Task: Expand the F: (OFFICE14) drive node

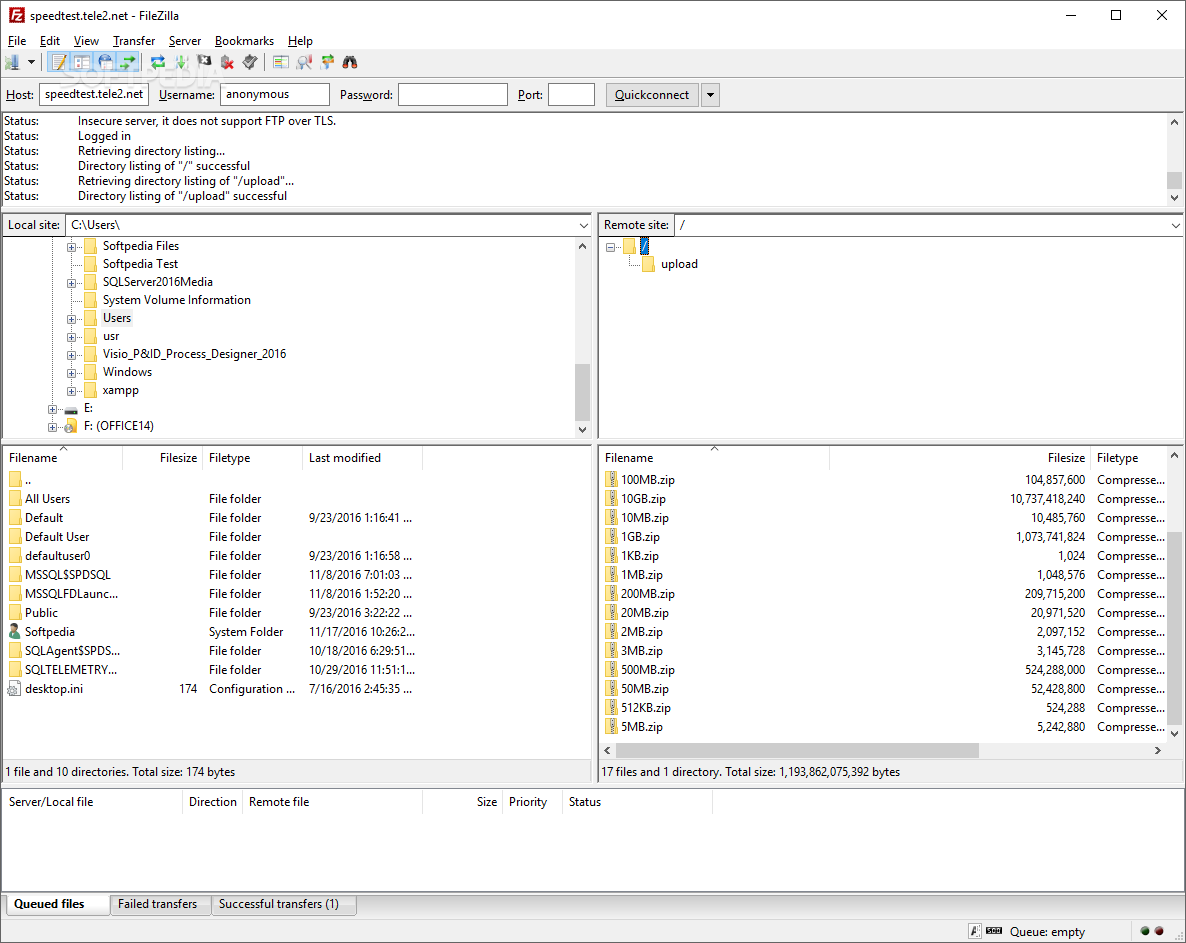Action: (52, 427)
